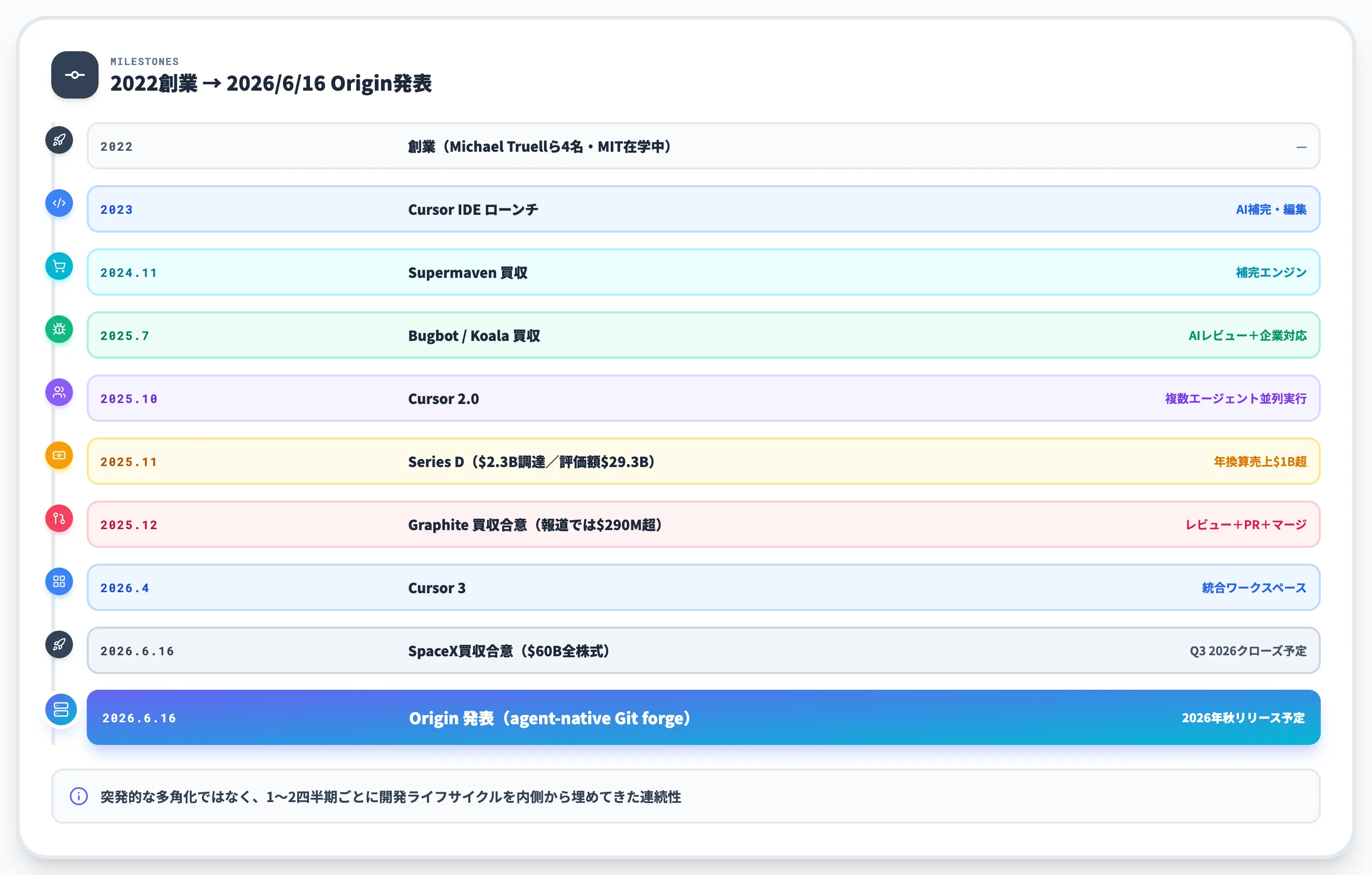This screenshot has width=1372, height=875.
Task: Click Bugbot / Koala 買収 text
Action: (474, 336)
